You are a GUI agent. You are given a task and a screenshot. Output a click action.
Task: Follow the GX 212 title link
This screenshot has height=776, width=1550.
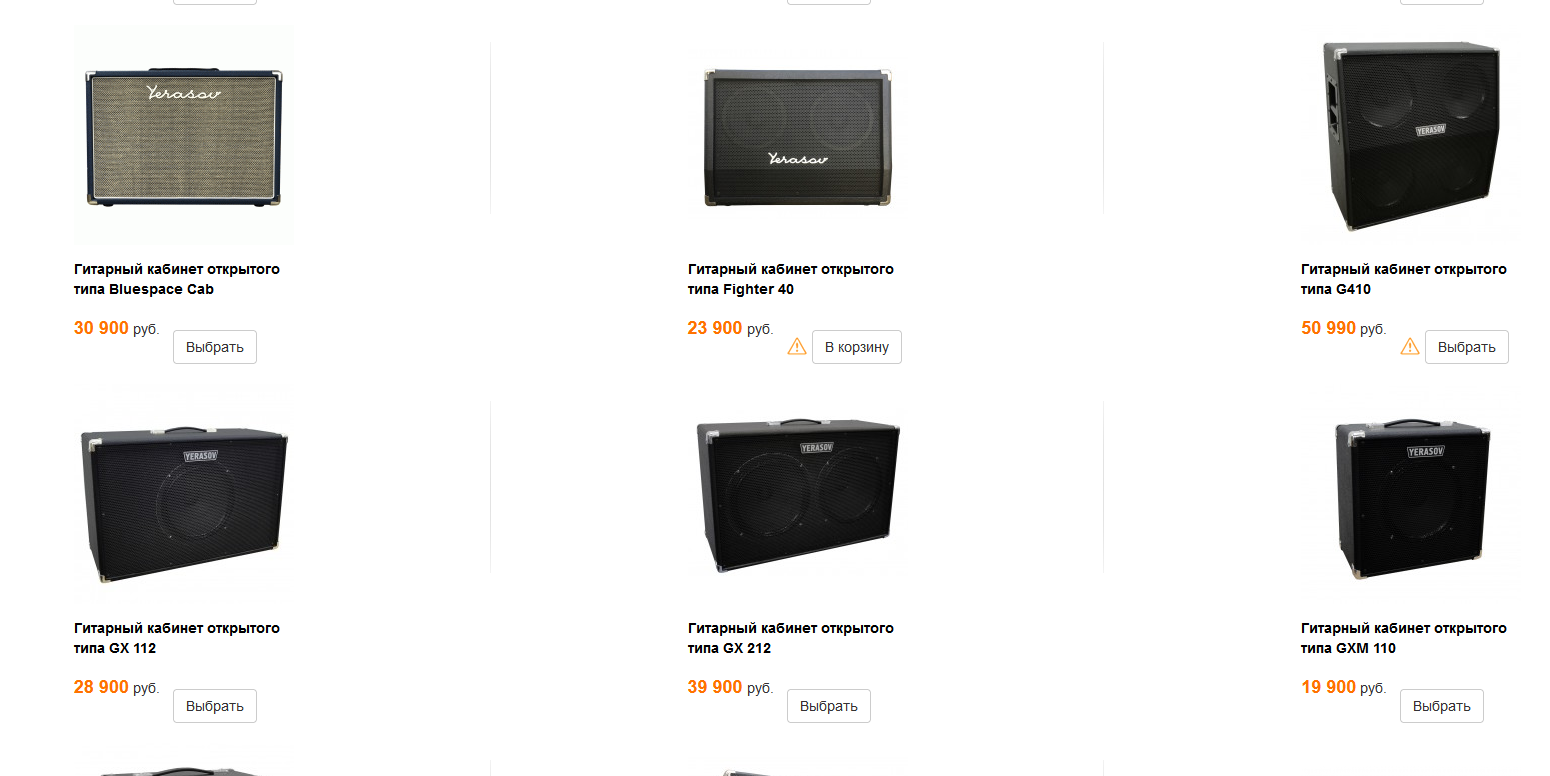coord(791,638)
